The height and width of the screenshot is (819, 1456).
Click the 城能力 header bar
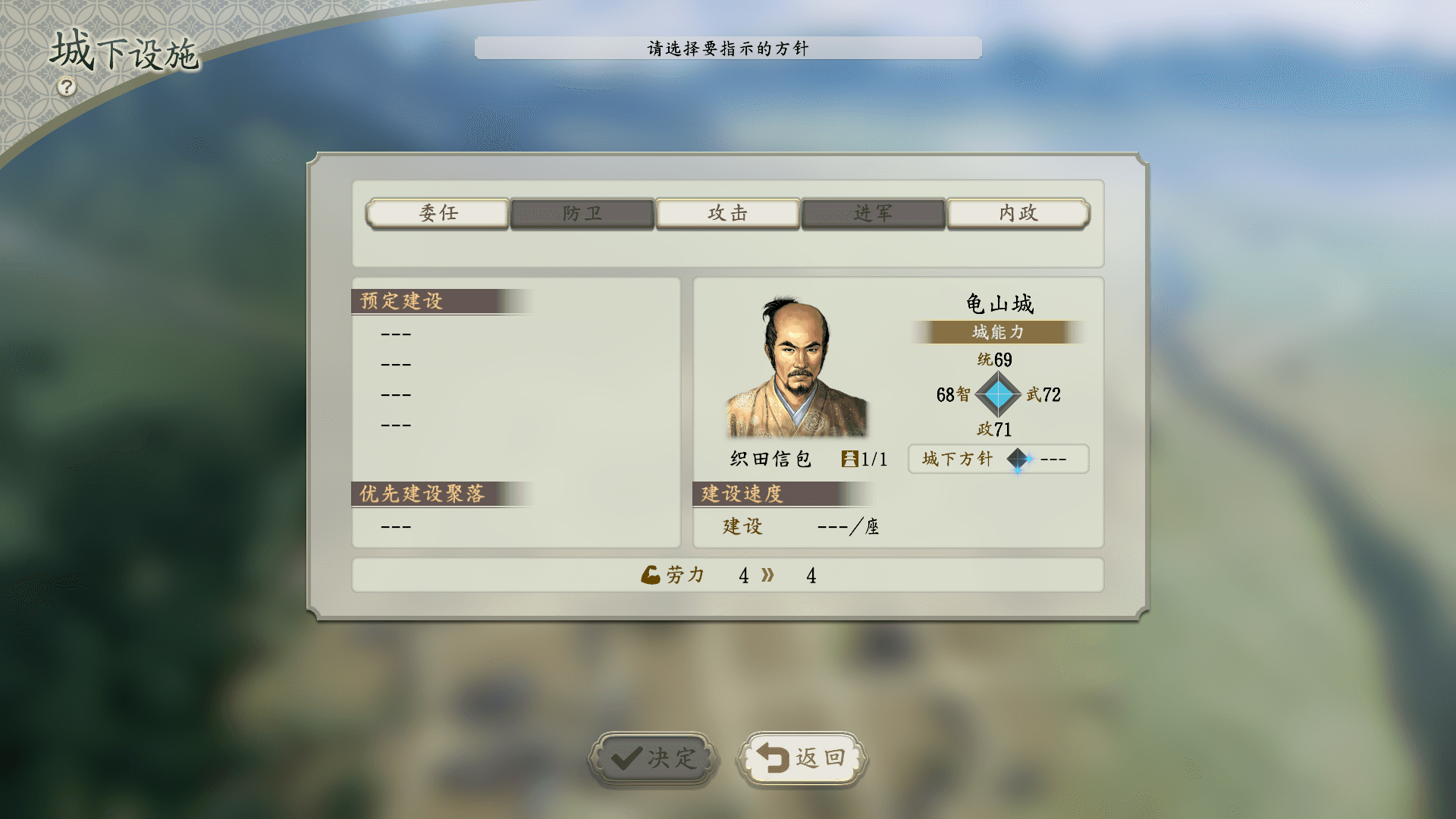tap(998, 332)
